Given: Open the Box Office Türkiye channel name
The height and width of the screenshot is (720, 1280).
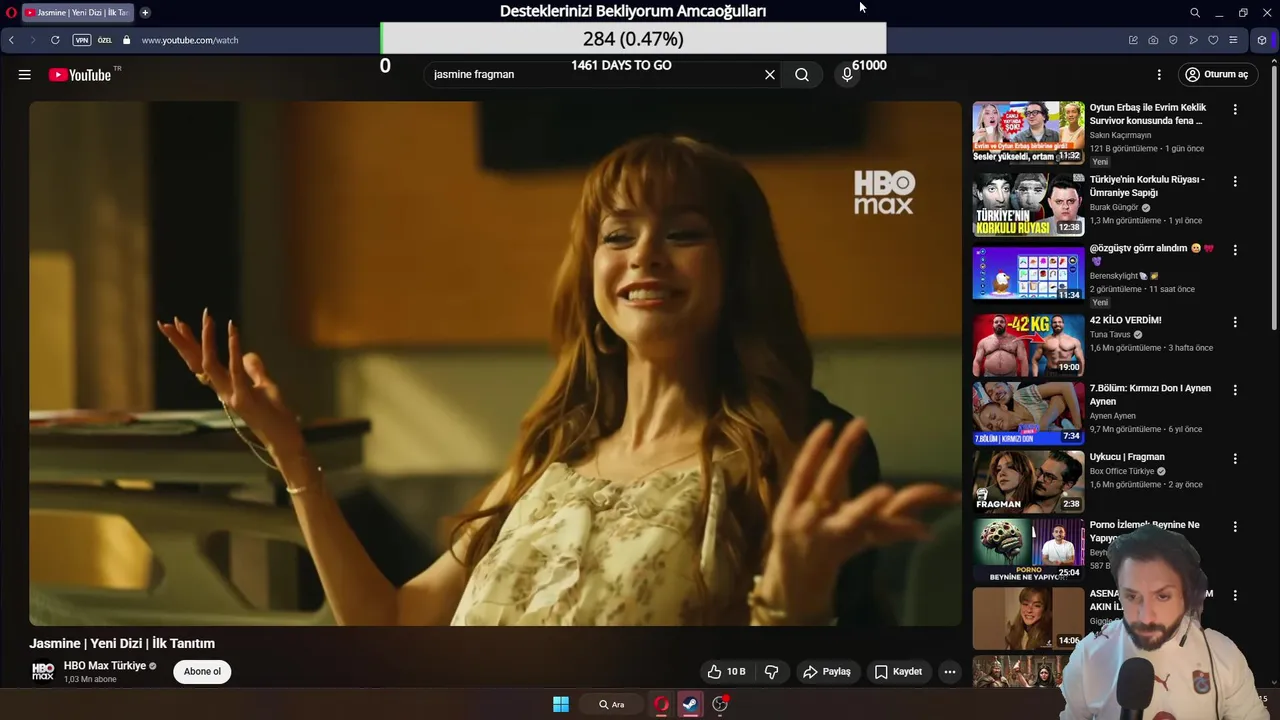Looking at the screenshot, I should (1122, 471).
